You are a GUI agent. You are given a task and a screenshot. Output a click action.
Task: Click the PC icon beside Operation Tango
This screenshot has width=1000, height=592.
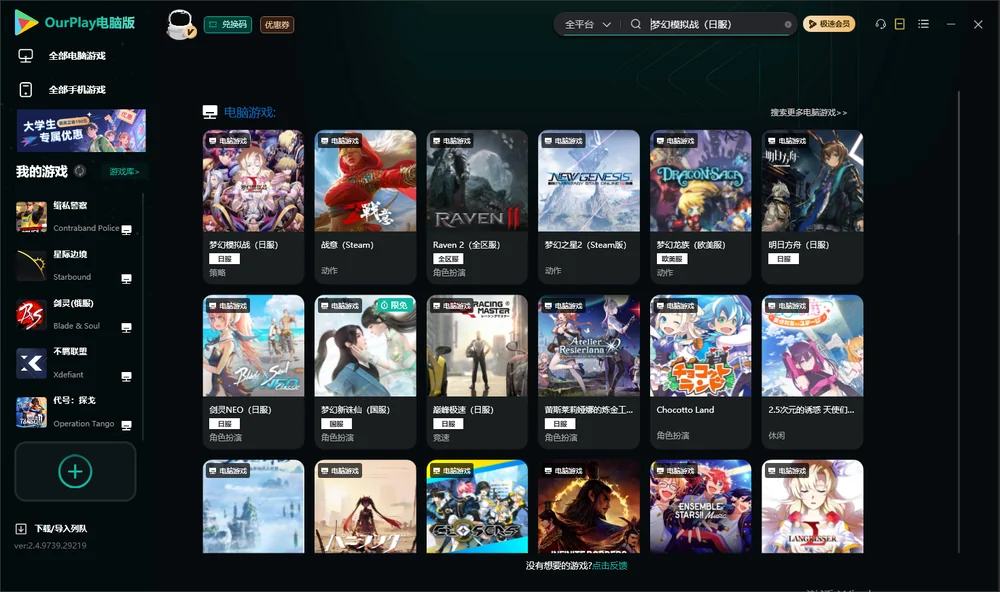click(x=126, y=426)
